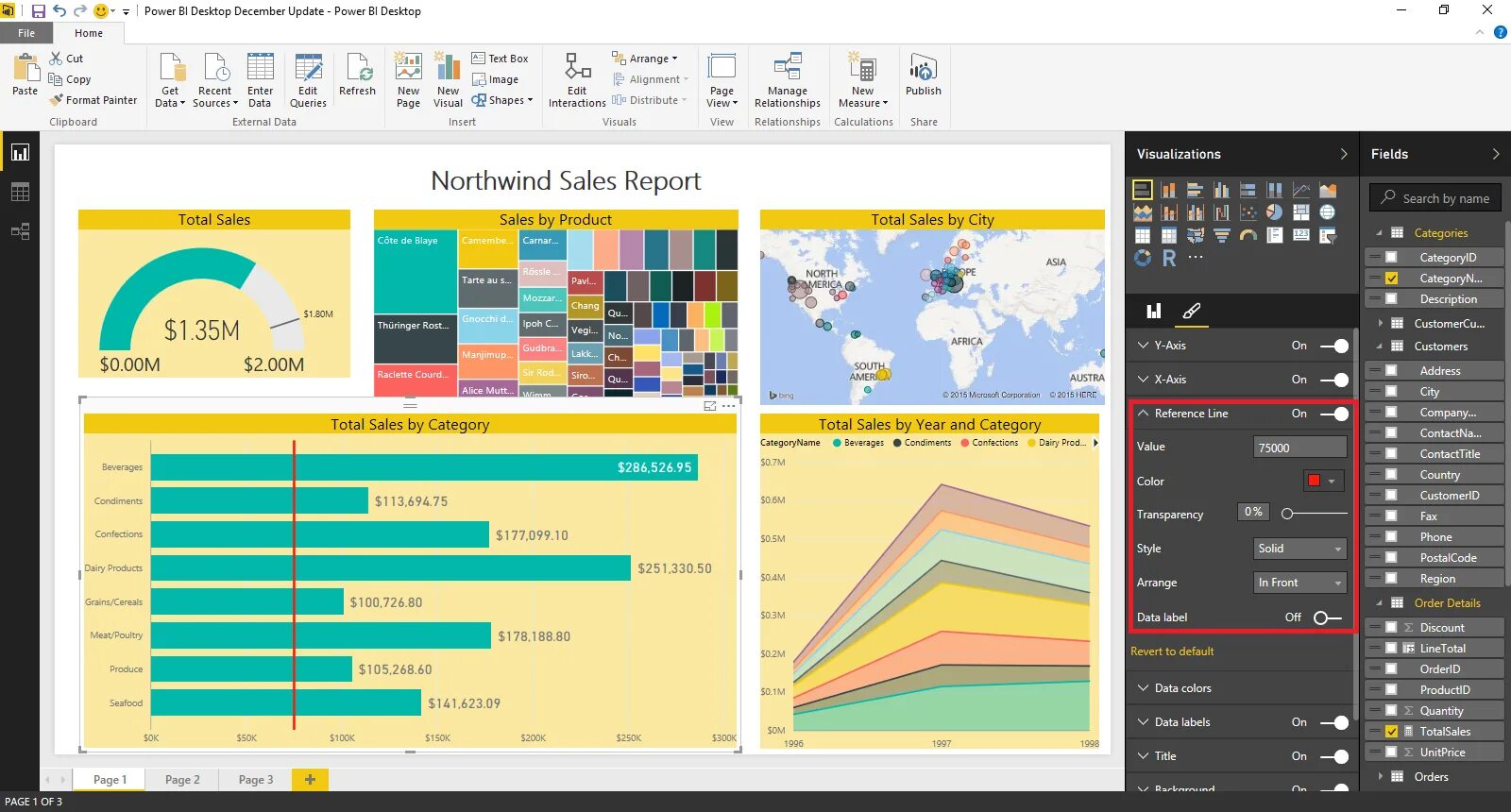1511x812 pixels.
Task: Add a new page with plus tab
Action: click(310, 780)
